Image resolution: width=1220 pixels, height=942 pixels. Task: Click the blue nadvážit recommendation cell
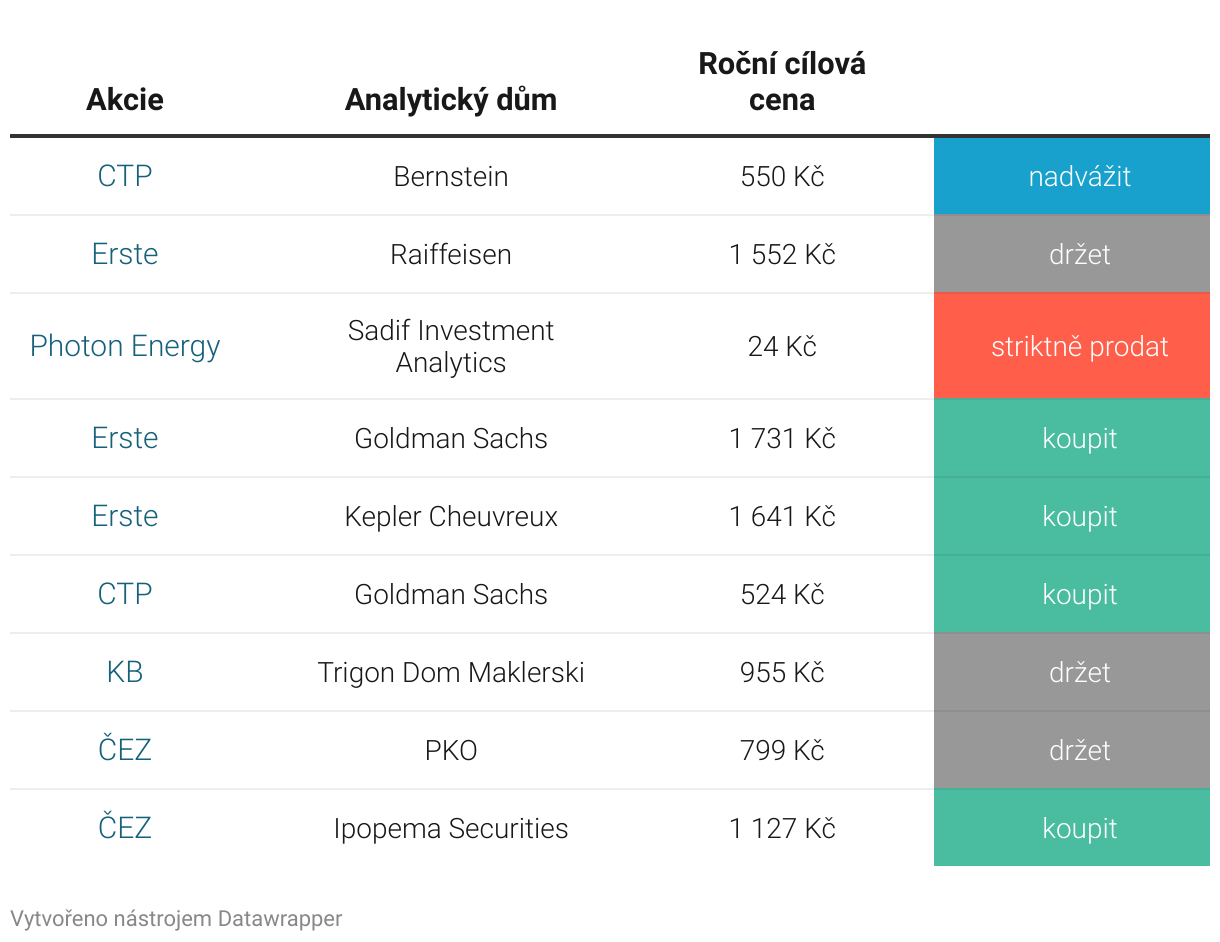(1079, 177)
